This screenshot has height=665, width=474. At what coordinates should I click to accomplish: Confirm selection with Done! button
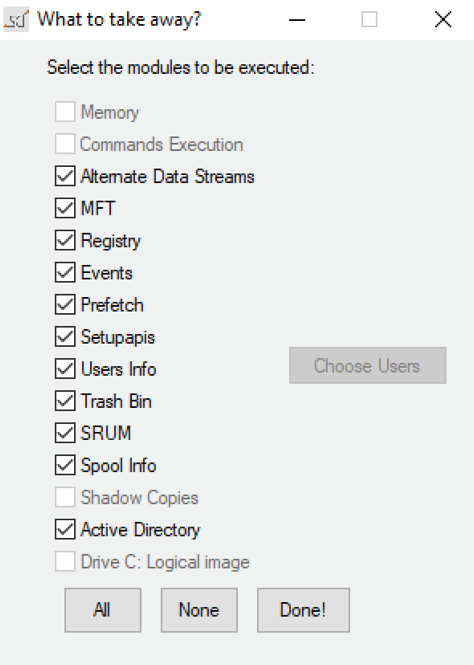[303, 610]
